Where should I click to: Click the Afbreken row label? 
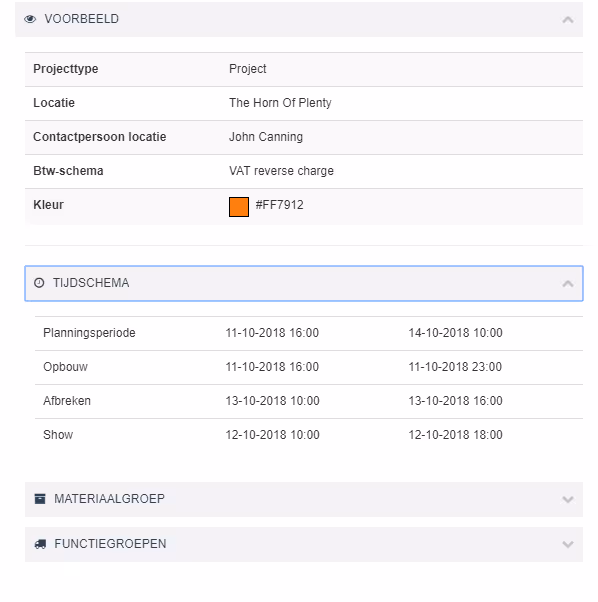point(67,401)
